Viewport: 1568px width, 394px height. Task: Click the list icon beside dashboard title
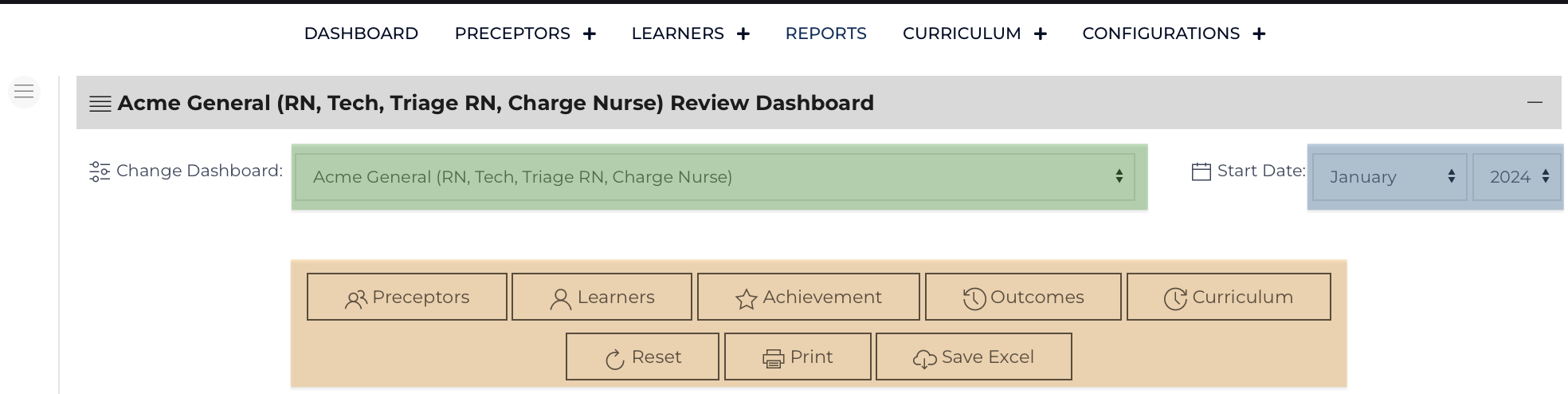[x=100, y=104]
